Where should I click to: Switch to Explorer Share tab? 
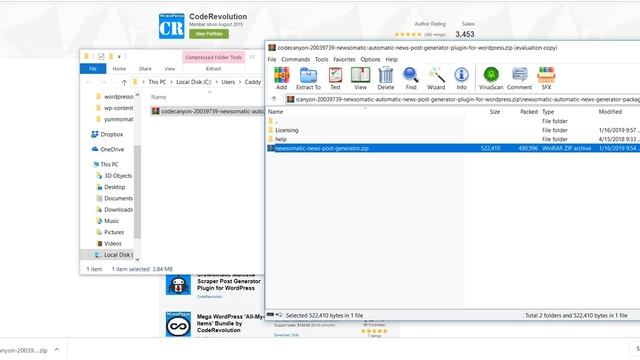[145, 69]
